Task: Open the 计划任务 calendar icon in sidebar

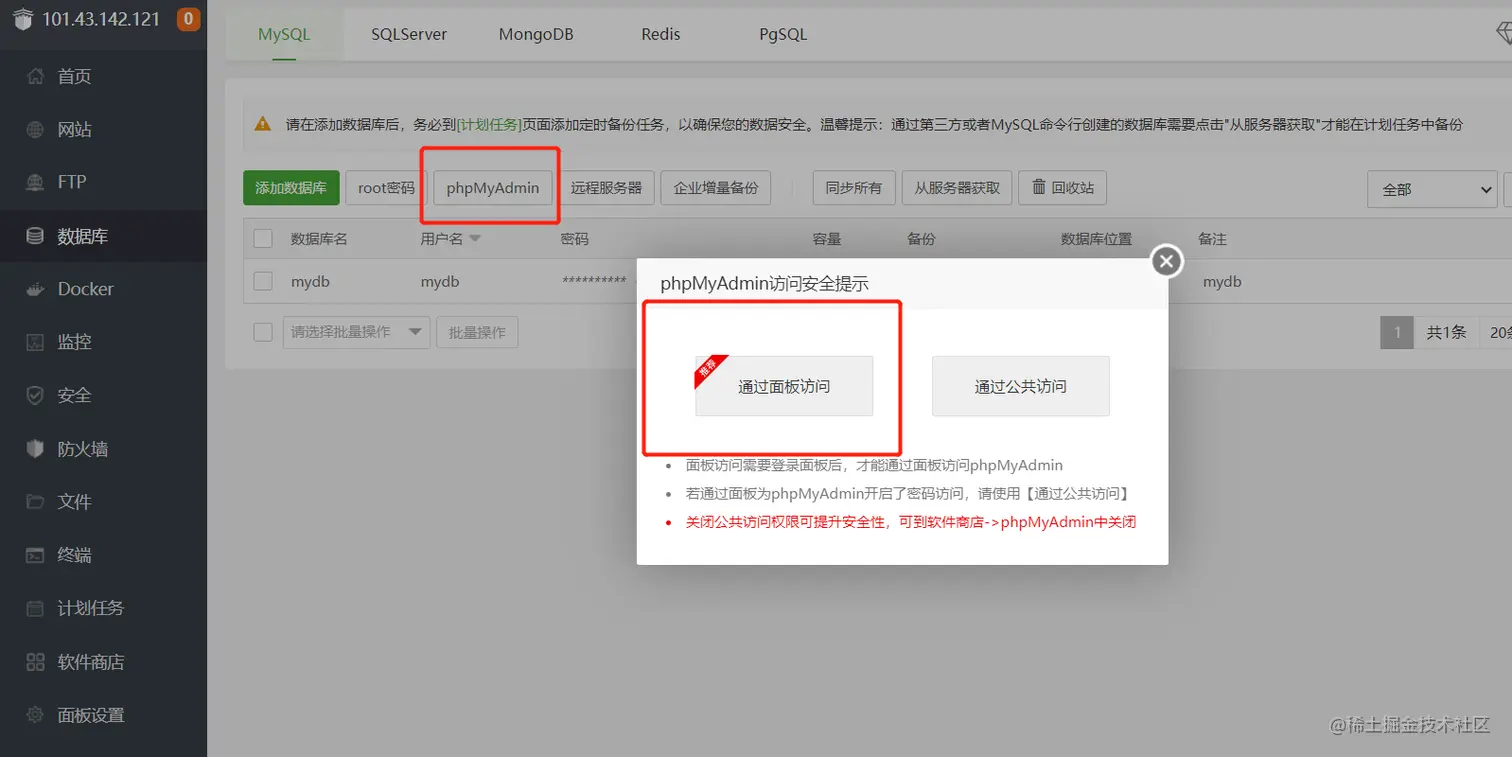Action: click(x=35, y=608)
